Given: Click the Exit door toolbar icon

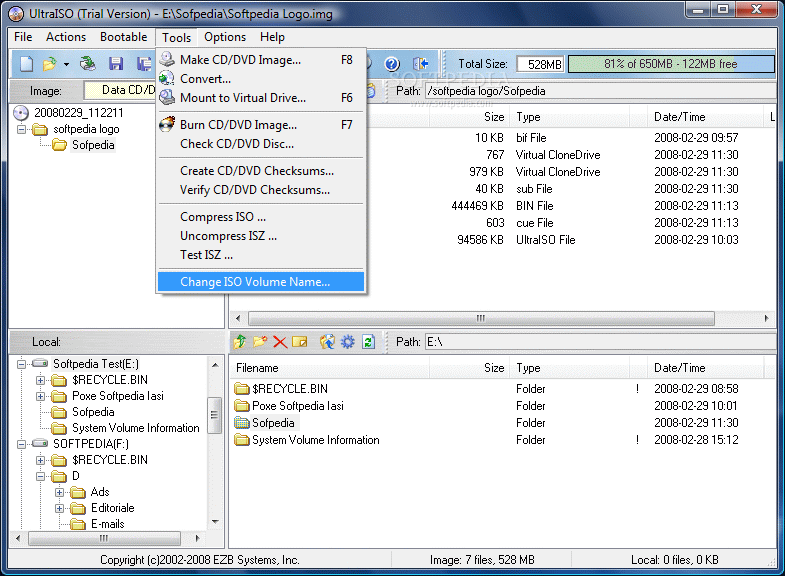Looking at the screenshot, I should pos(421,64).
